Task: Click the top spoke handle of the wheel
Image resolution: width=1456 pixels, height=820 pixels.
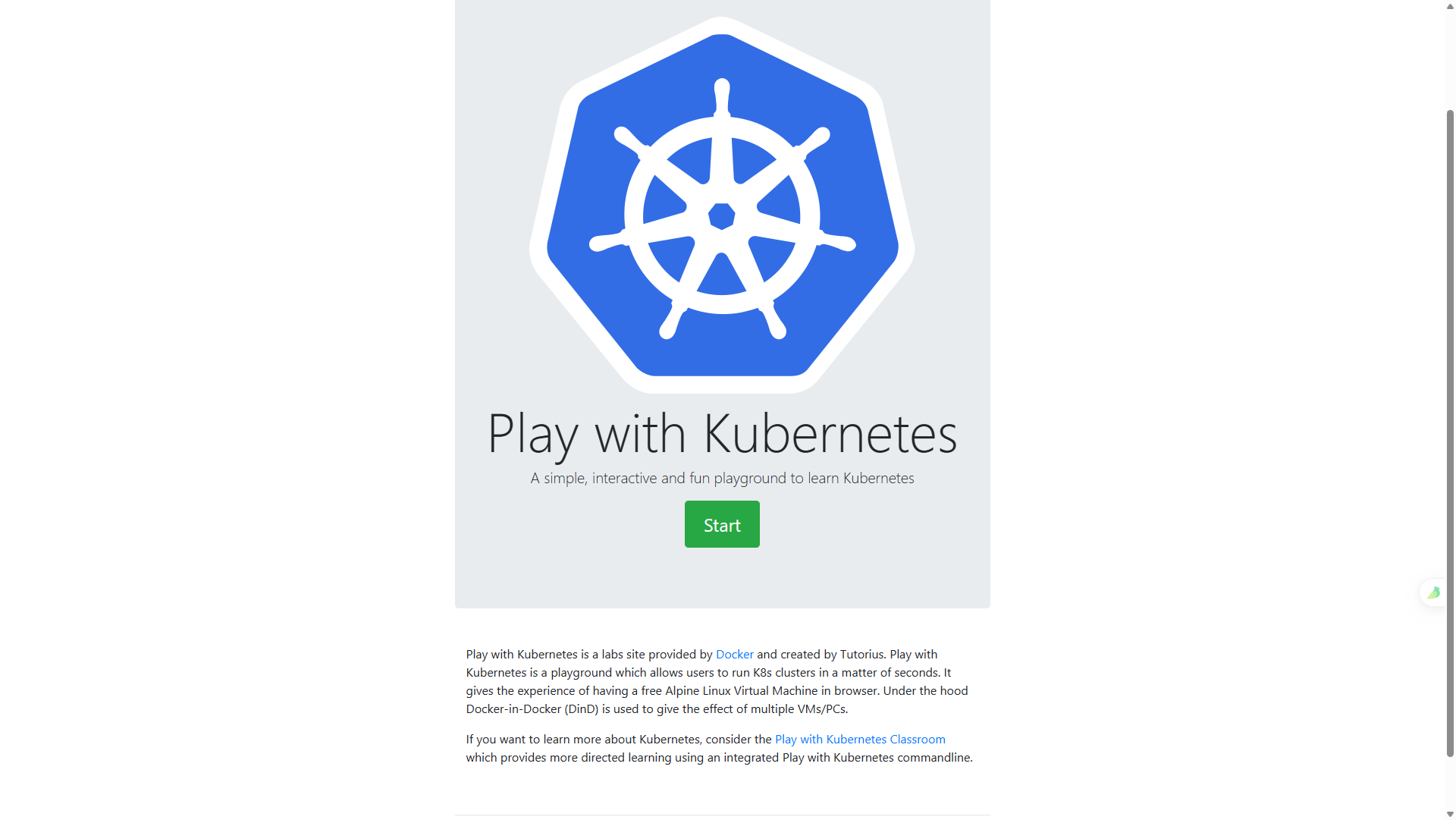Action: click(722, 93)
